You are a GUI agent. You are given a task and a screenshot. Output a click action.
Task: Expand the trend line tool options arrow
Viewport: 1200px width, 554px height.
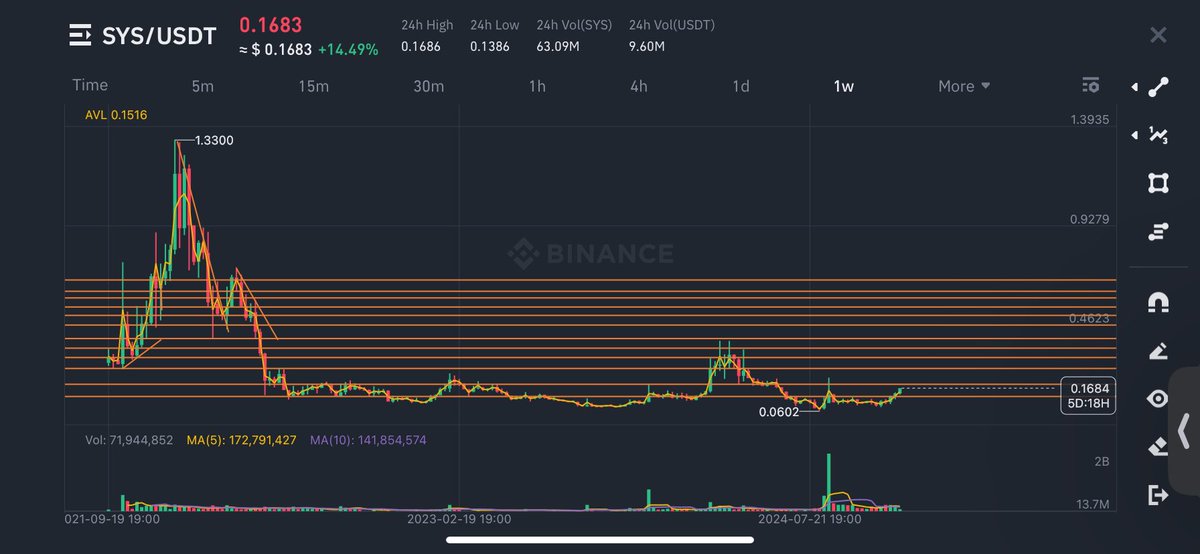(1134, 88)
